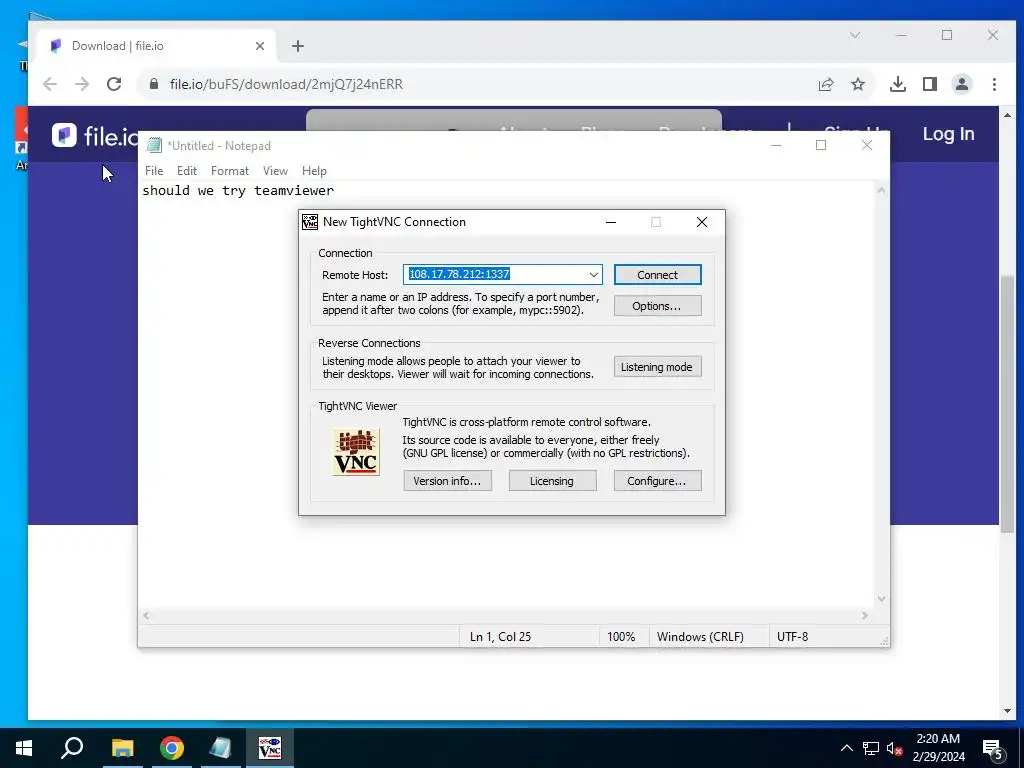Click Chrome page scrollbar up arrow
This screenshot has height=768, width=1024.
(1007, 115)
